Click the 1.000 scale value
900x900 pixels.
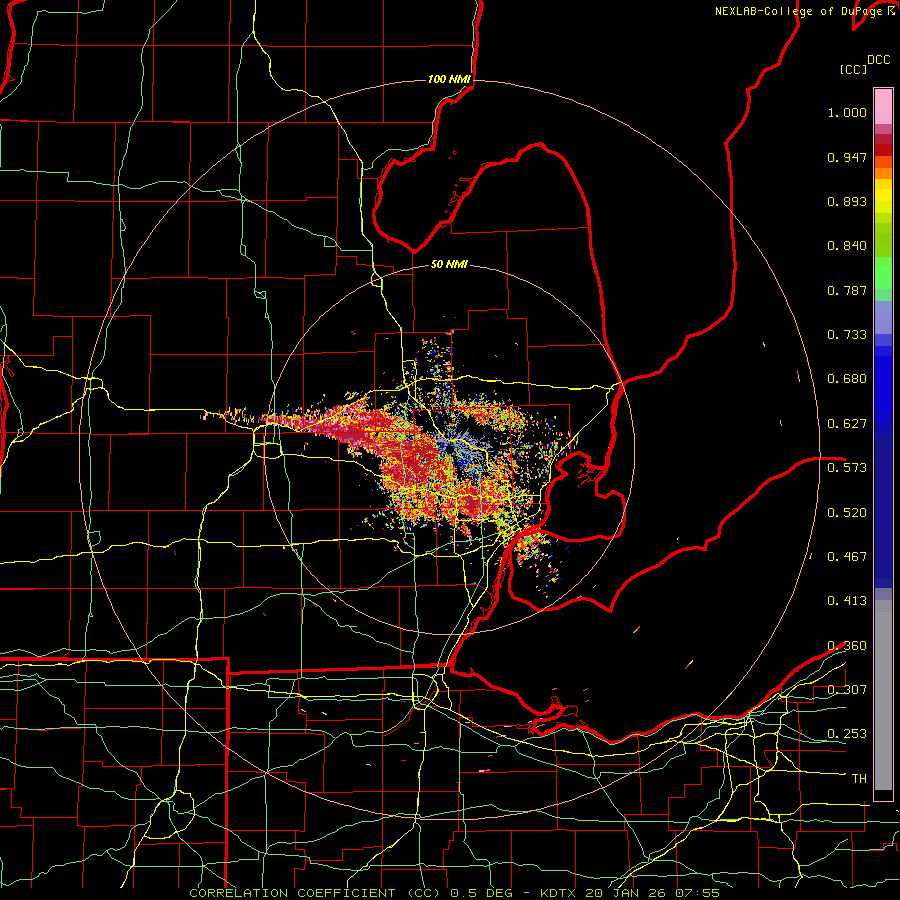point(847,112)
